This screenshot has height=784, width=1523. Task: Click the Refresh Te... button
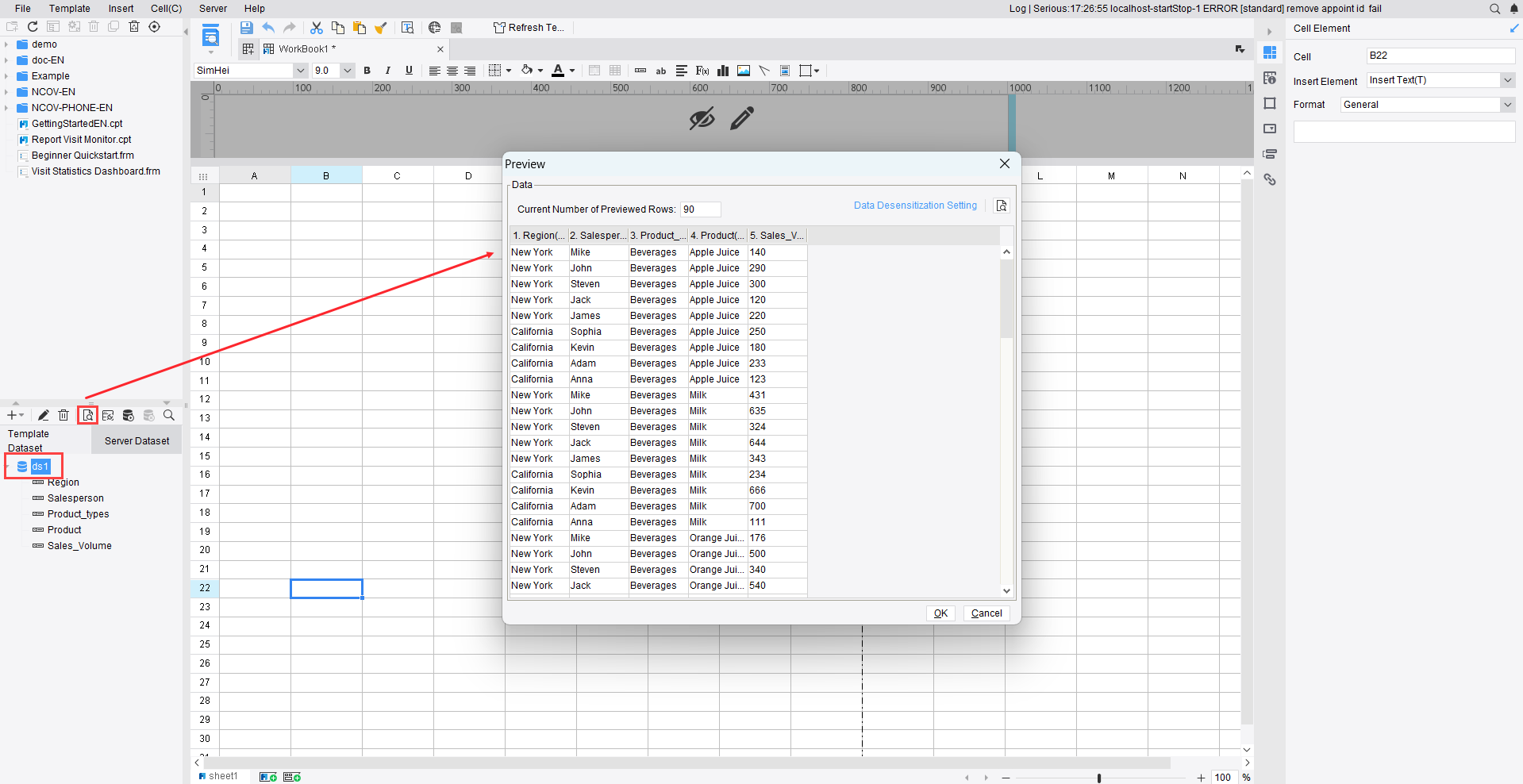coord(529,28)
